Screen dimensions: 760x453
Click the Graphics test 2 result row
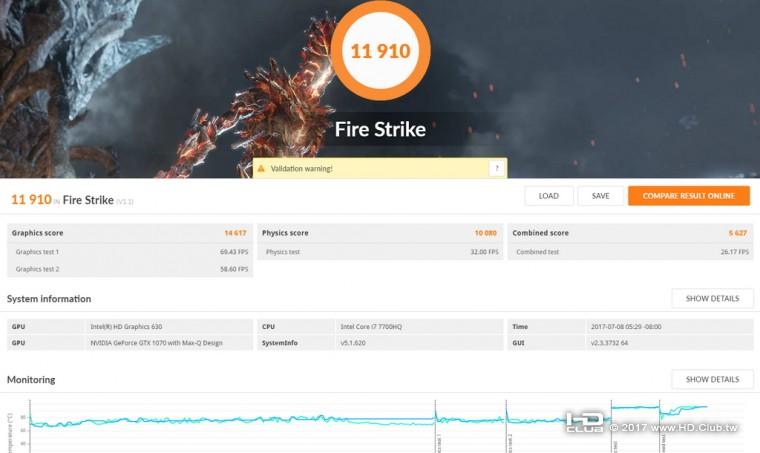click(130, 269)
